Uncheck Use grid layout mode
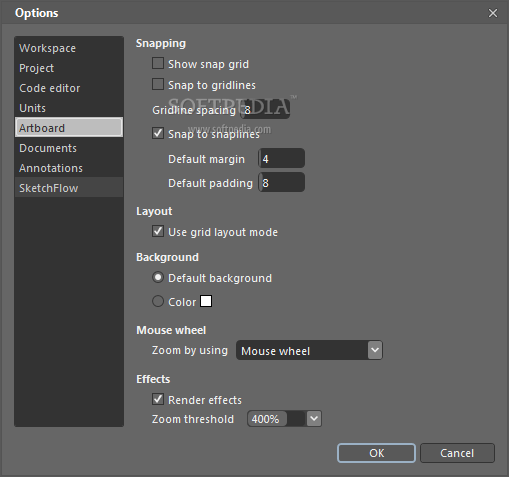The image size is (509, 477). tap(158, 231)
